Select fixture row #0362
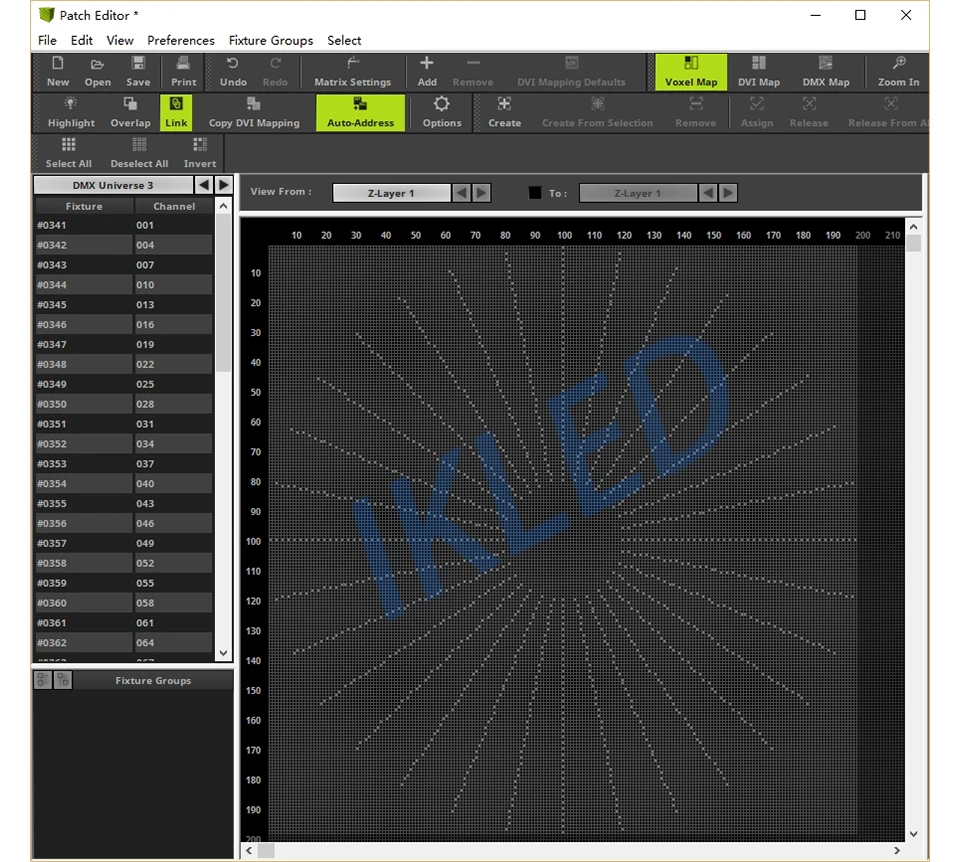The image size is (960, 862). point(124,643)
